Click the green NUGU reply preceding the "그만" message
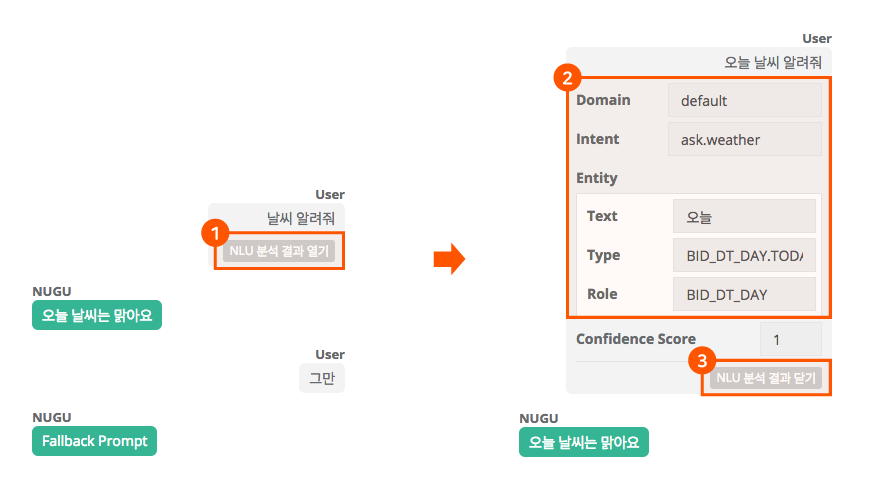The image size is (870, 486). click(97, 316)
